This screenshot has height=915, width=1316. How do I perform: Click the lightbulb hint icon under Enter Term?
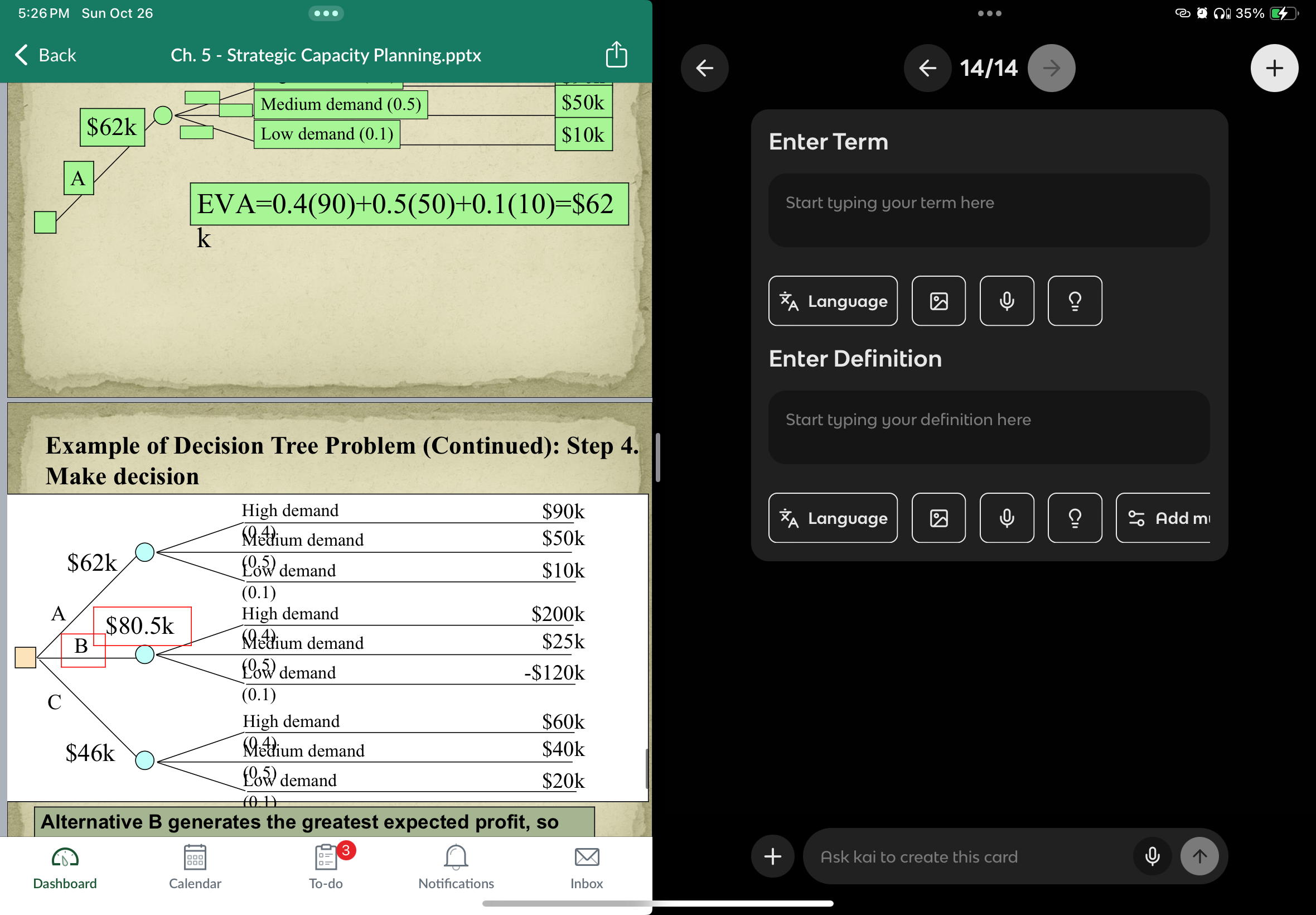tap(1074, 301)
